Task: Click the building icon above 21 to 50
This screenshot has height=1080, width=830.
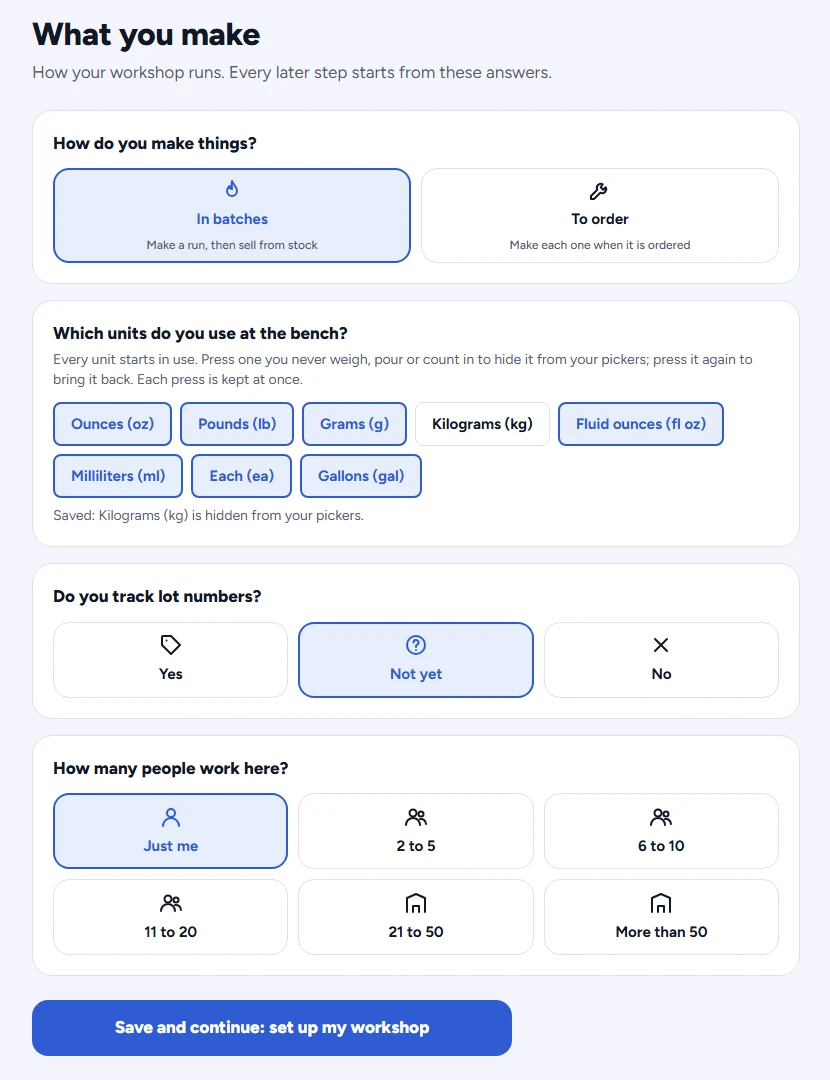Action: (x=416, y=903)
